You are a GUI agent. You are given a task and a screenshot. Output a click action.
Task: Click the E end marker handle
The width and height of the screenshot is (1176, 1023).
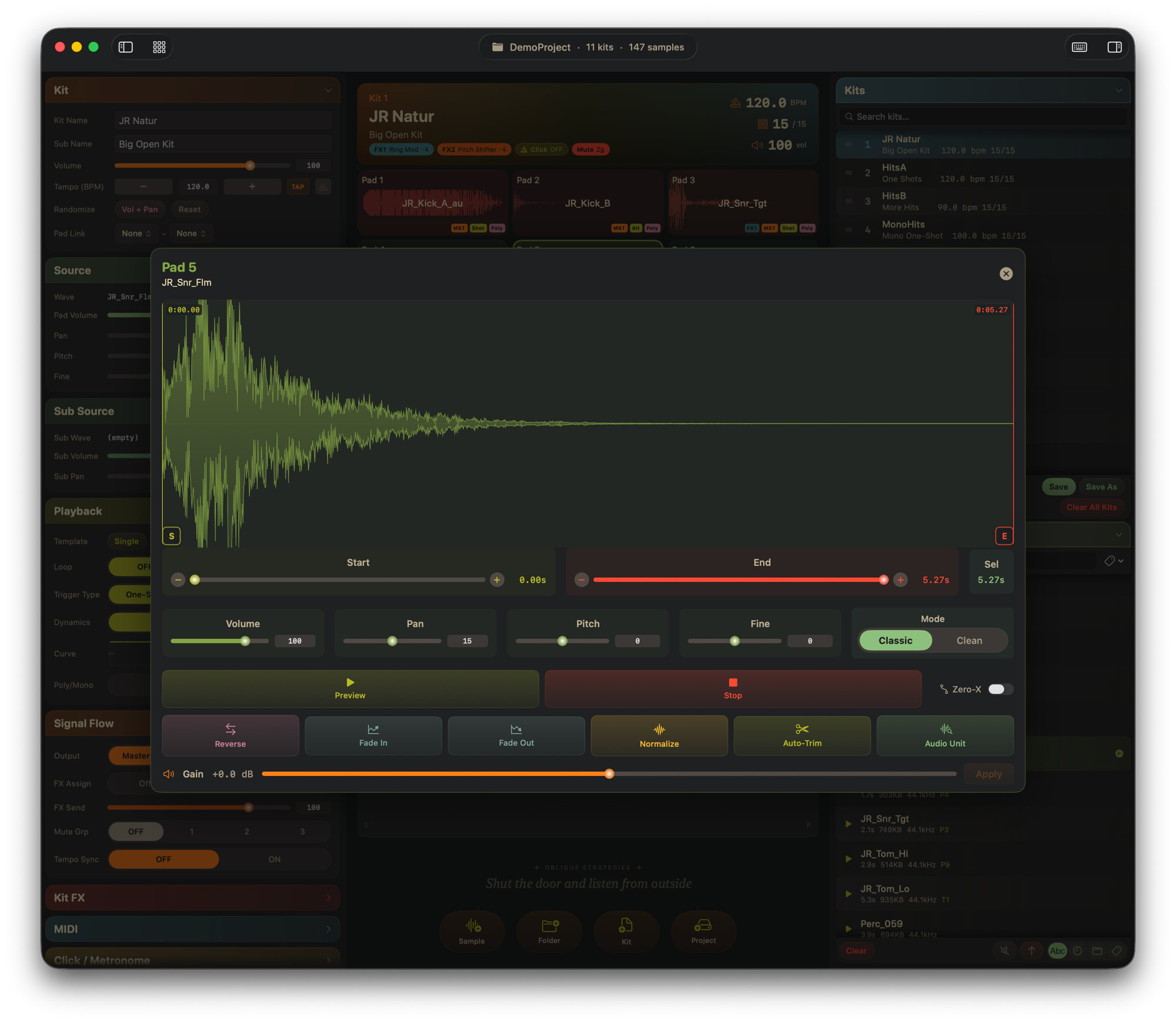(1004, 536)
